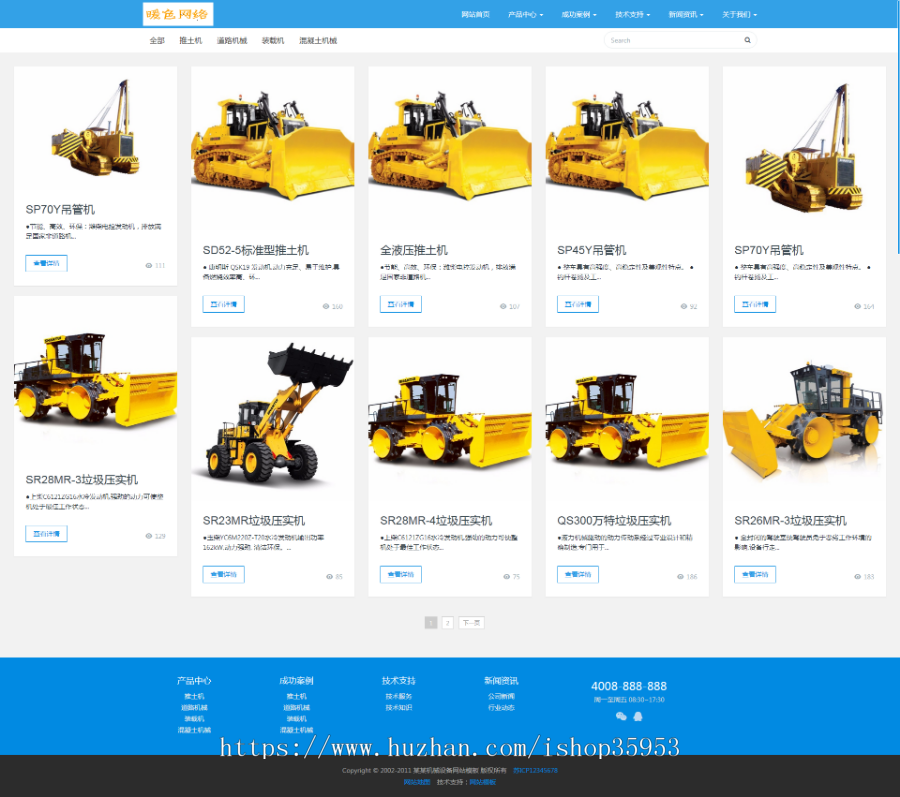The image size is (900, 797).
Task: Select the 道路机械 category filter
Action: 232,41
